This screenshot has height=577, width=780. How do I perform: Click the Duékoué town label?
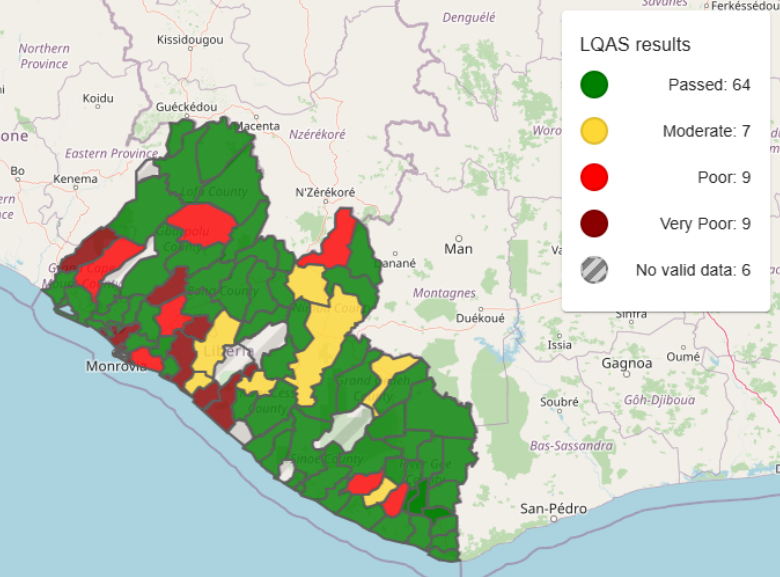click(x=479, y=319)
